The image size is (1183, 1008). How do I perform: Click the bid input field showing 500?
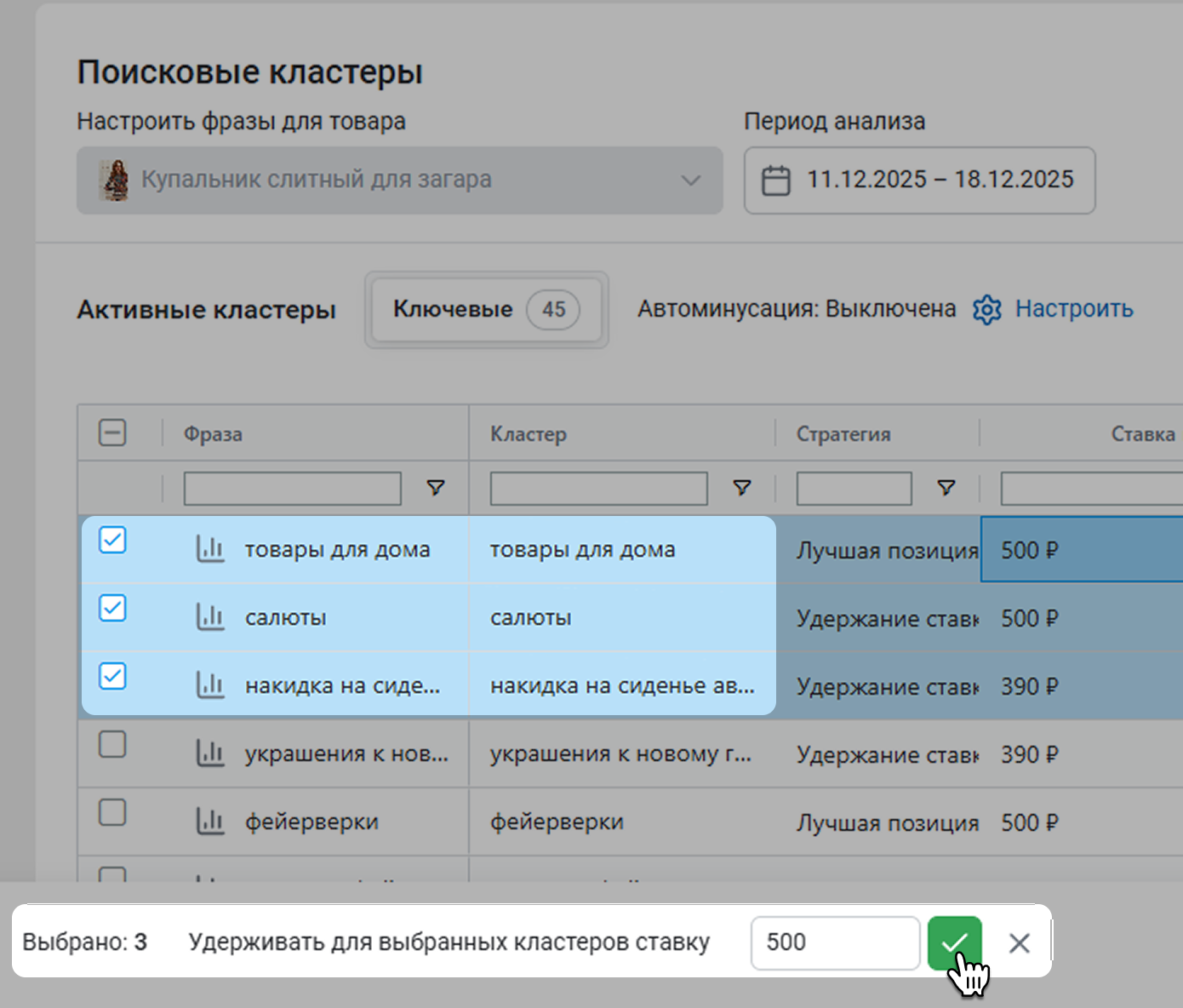[834, 942]
